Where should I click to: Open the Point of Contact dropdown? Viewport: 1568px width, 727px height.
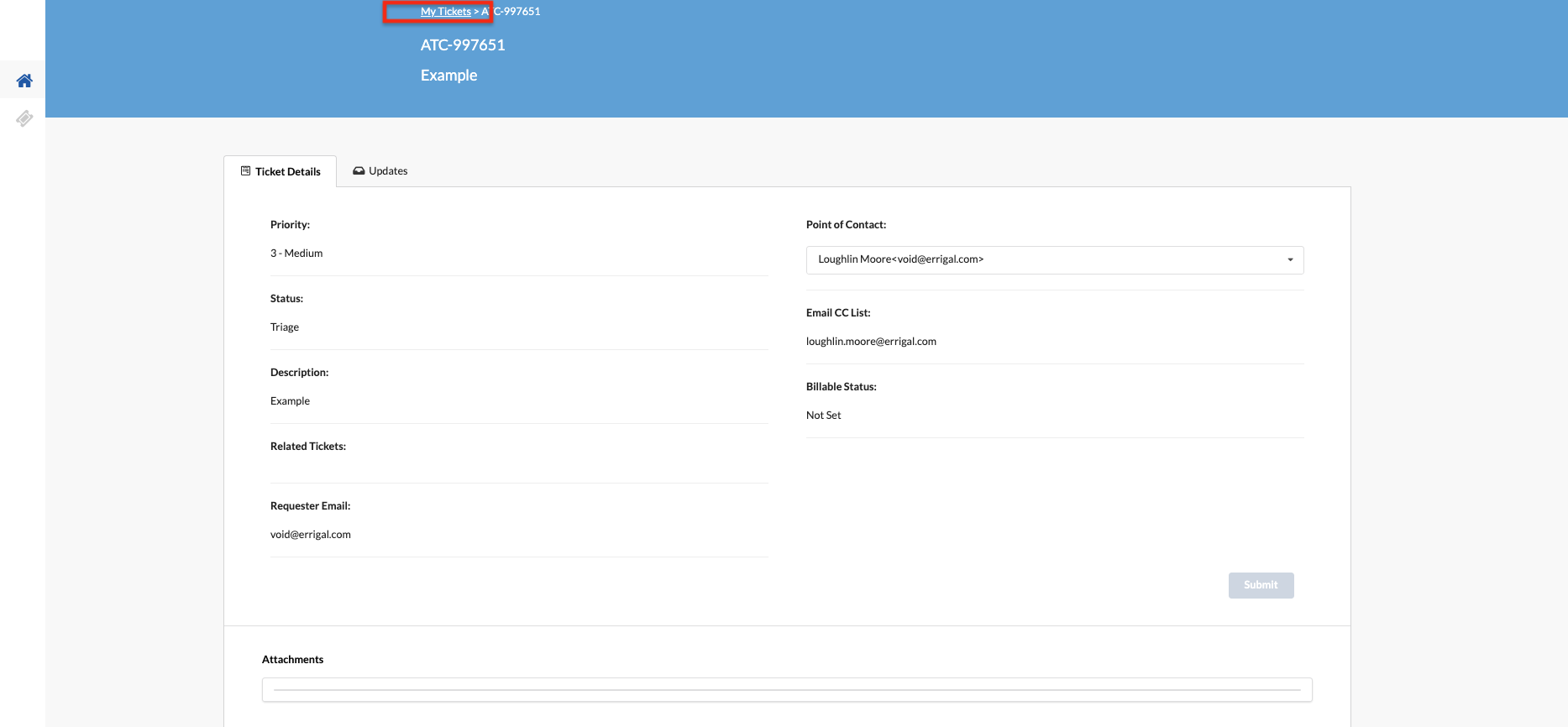(1054, 259)
